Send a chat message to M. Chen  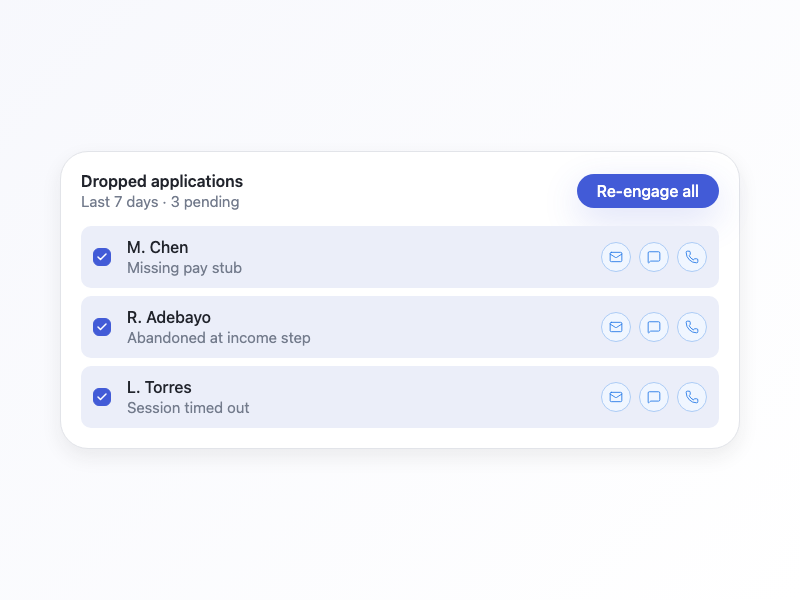[x=654, y=257]
